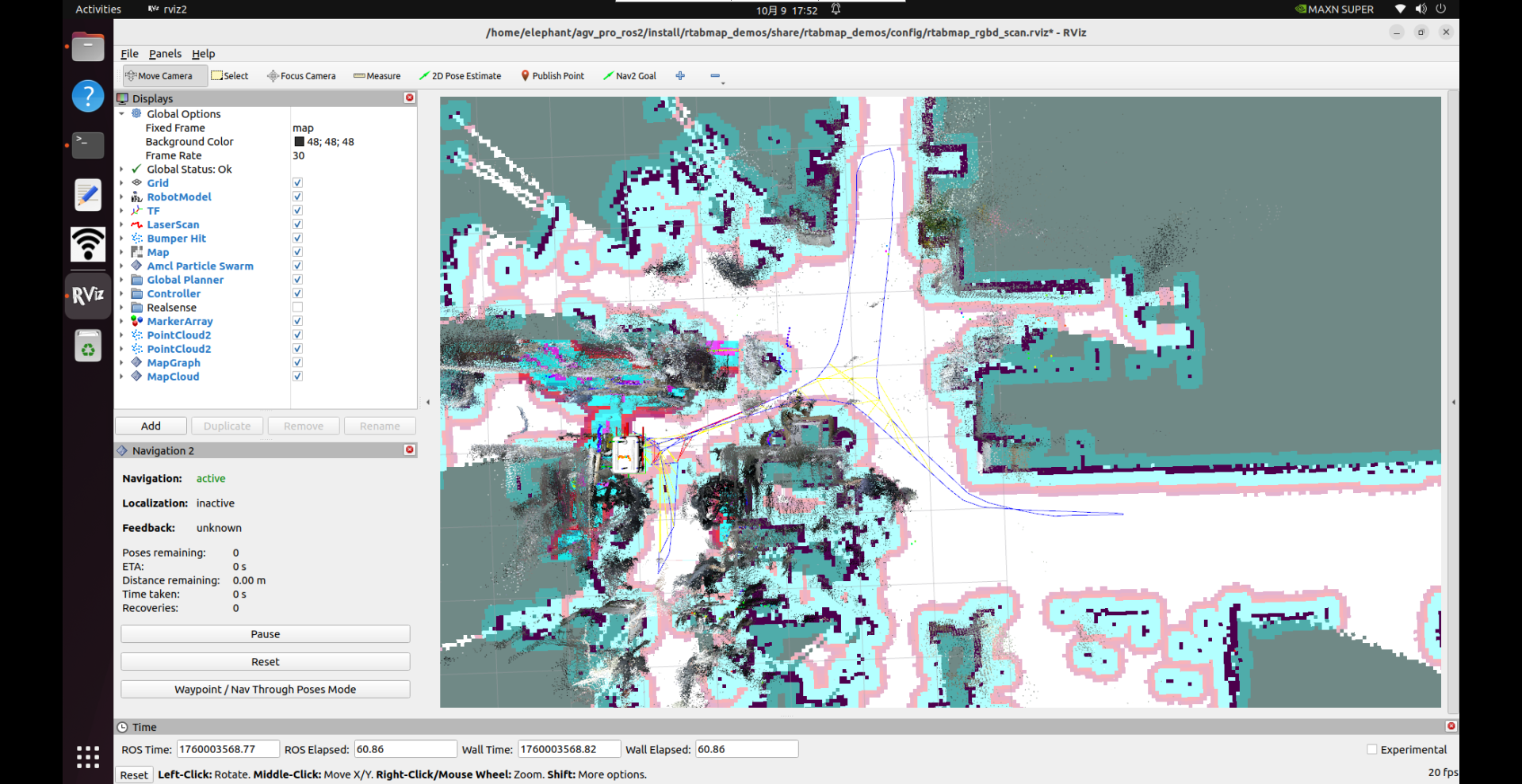Select the Publish Point tool
1522x784 pixels.
553,76
